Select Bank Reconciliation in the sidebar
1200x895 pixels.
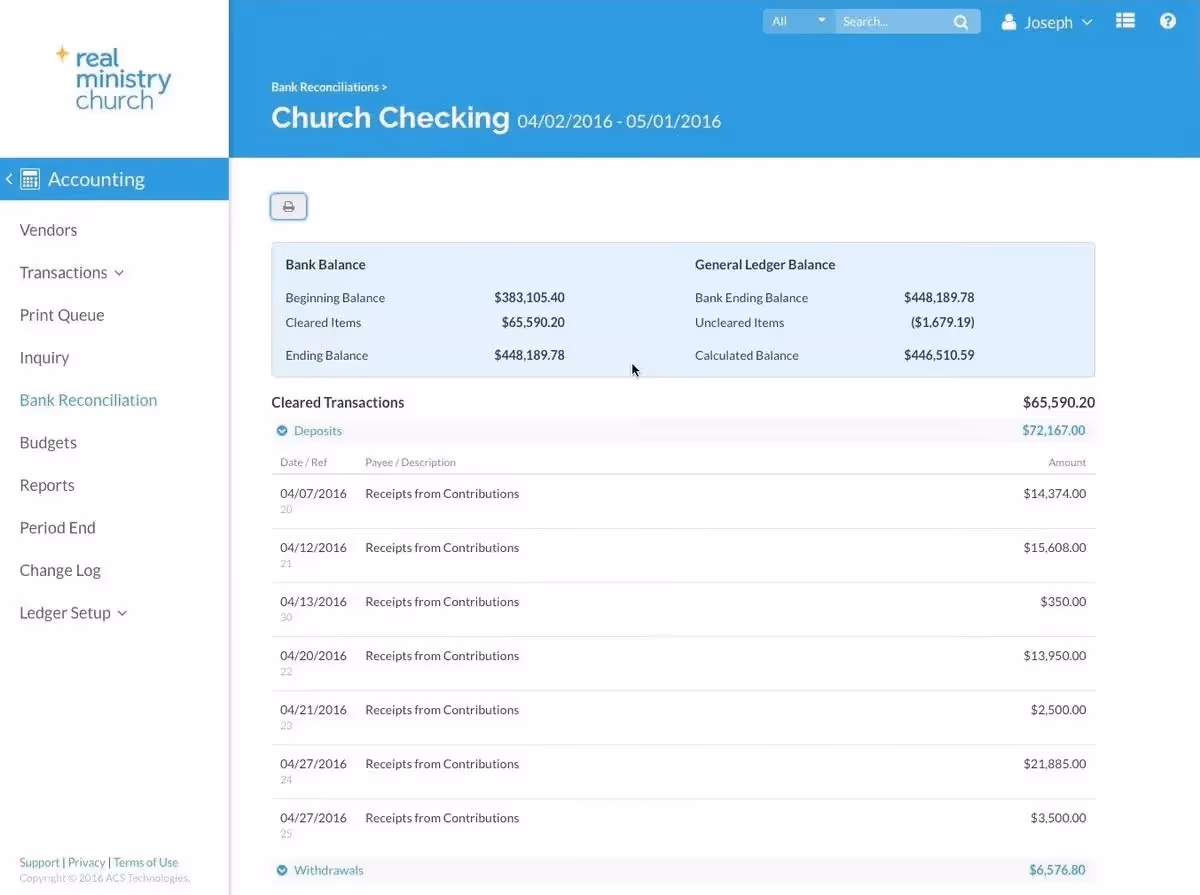point(88,399)
